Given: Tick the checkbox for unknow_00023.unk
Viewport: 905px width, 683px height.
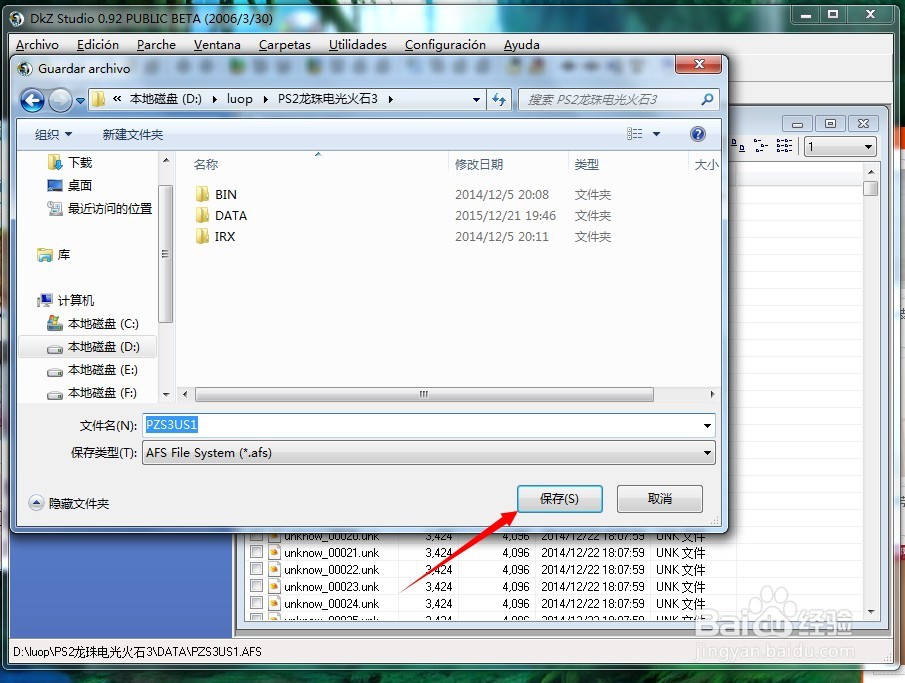Looking at the screenshot, I should click(x=256, y=586).
